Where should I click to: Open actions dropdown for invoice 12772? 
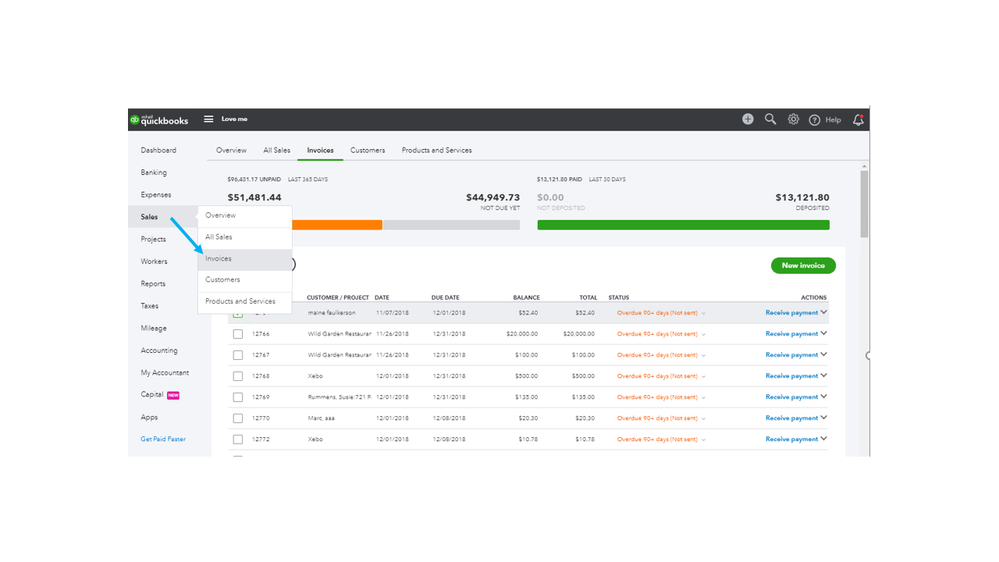824,439
